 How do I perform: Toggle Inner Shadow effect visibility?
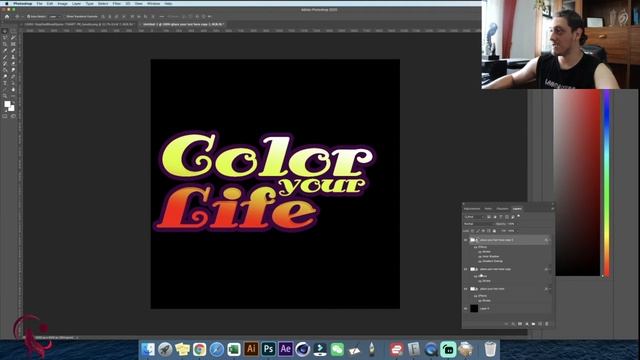[x=480, y=256]
